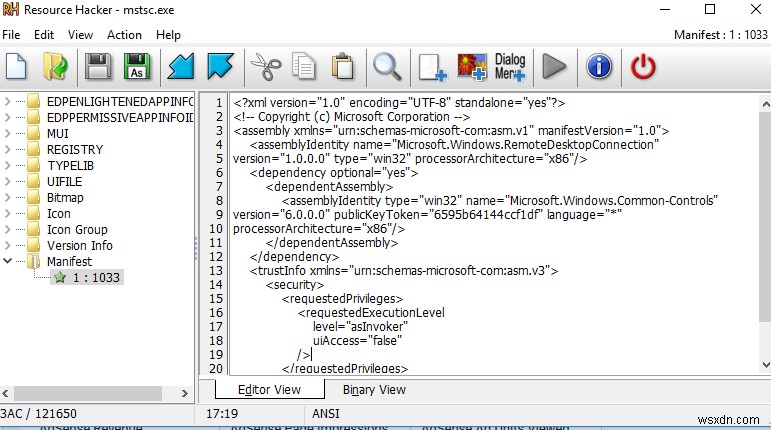771x430 pixels.
Task: Click the <security> line in editor
Action: (x=295, y=285)
